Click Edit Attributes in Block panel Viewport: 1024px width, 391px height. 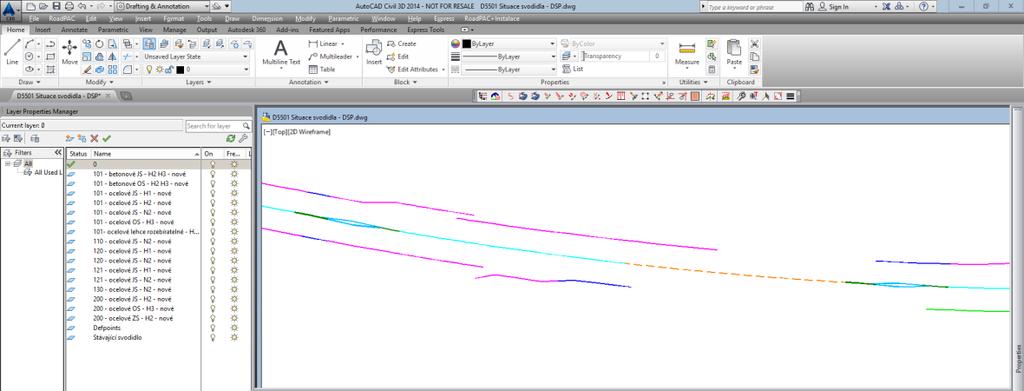pos(415,69)
